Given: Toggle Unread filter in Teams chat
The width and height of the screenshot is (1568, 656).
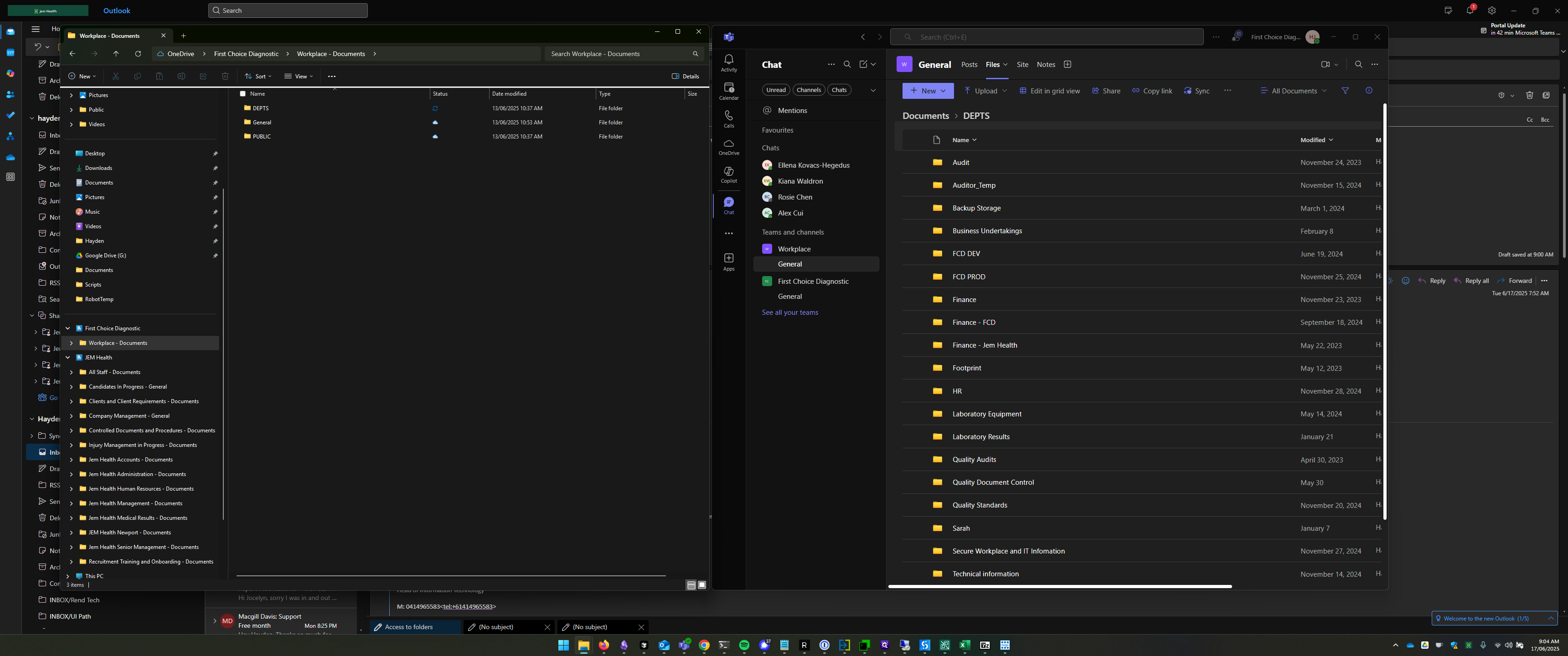Looking at the screenshot, I should pyautogui.click(x=775, y=90).
